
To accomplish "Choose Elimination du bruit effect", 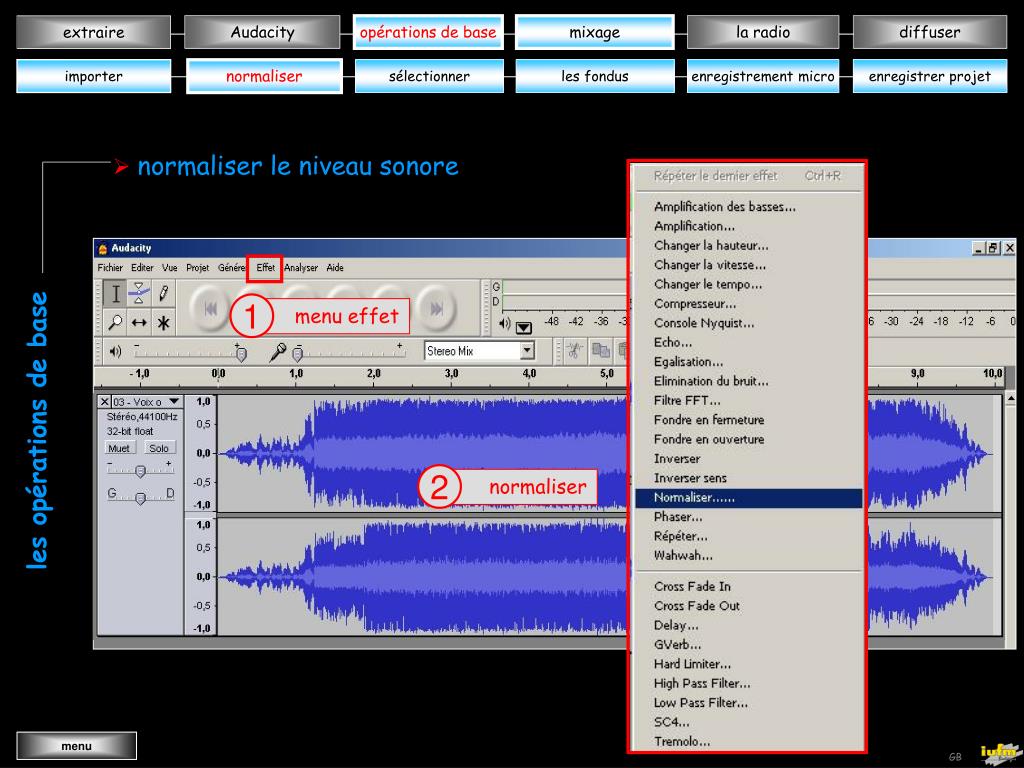I will coord(748,381).
